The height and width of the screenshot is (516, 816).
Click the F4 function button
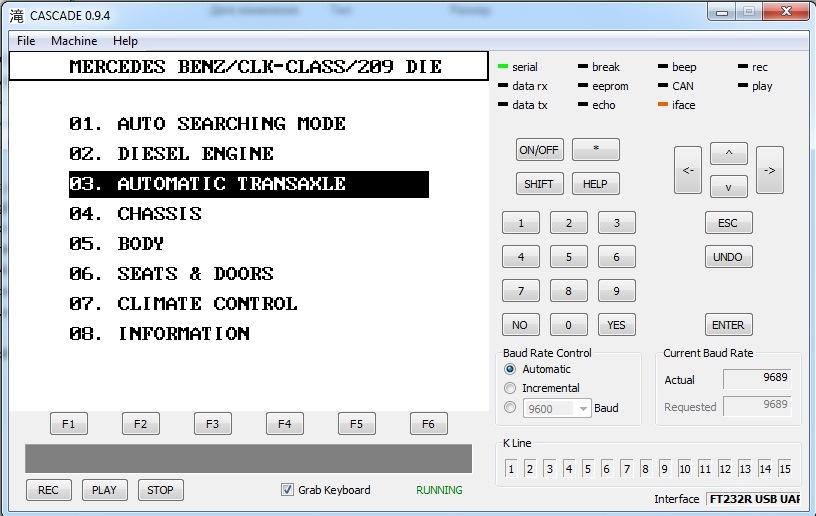[284, 424]
